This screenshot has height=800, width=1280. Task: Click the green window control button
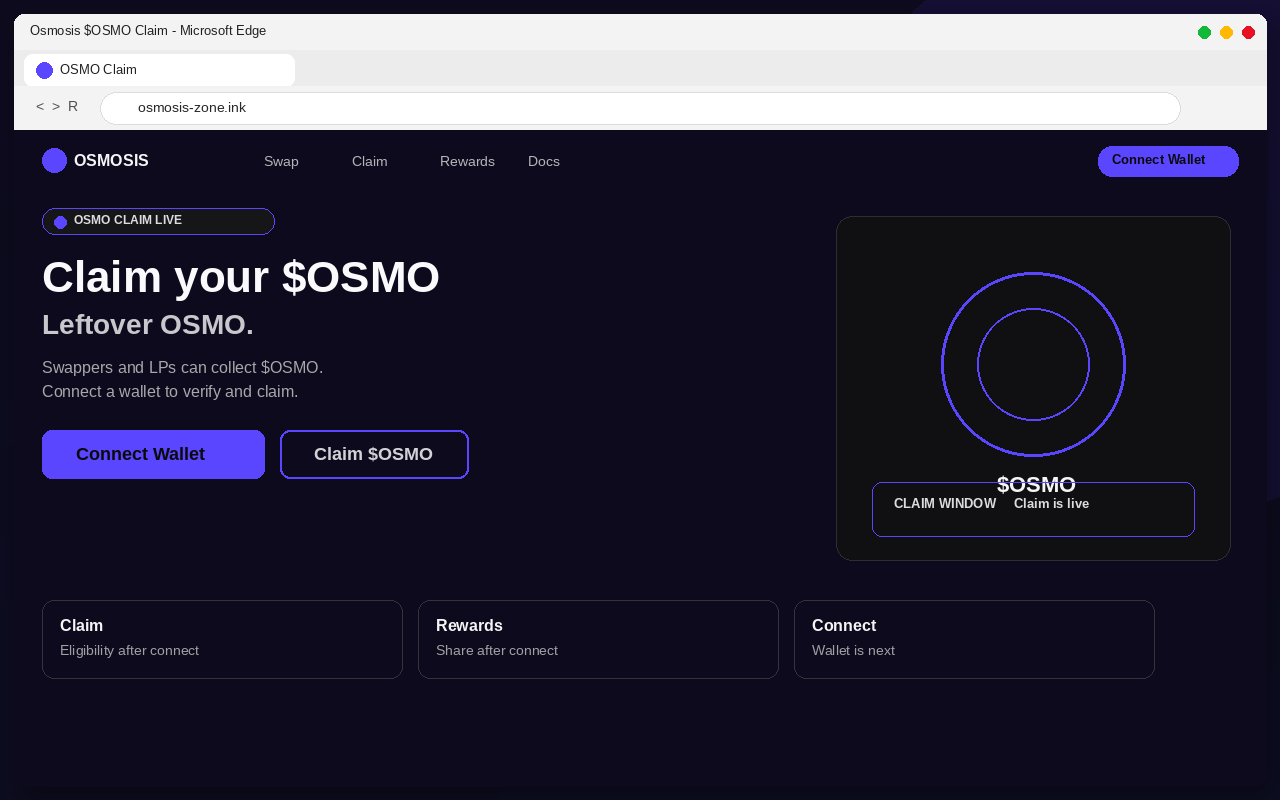pyautogui.click(x=1204, y=32)
